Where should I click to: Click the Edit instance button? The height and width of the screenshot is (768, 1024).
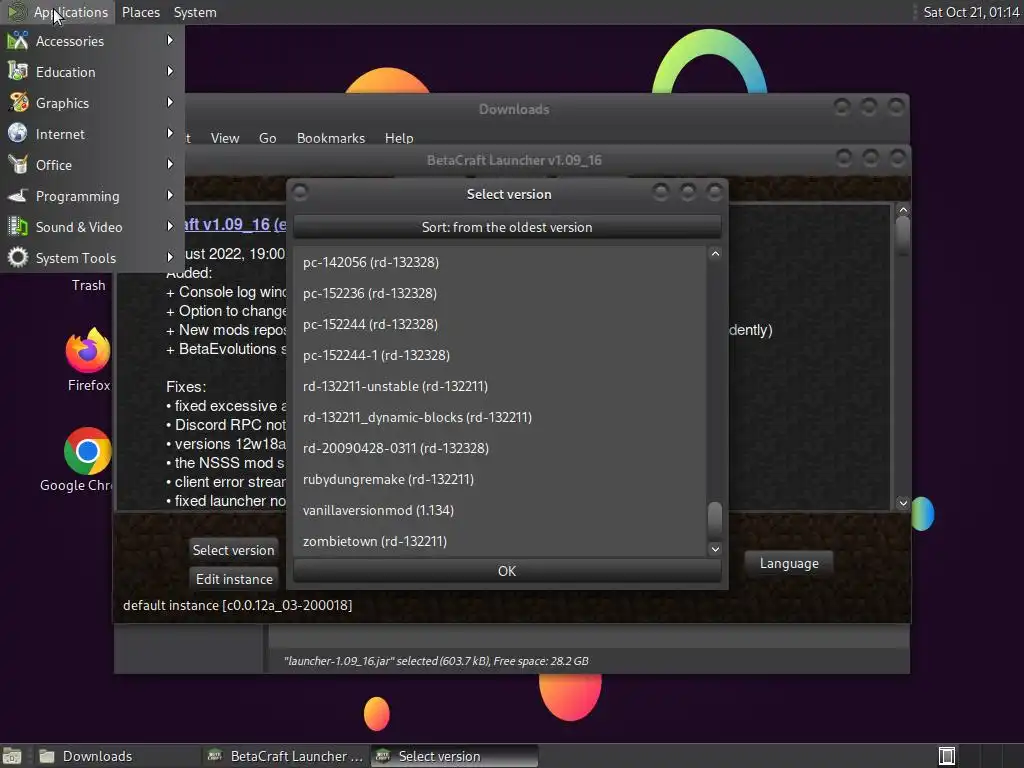point(234,579)
